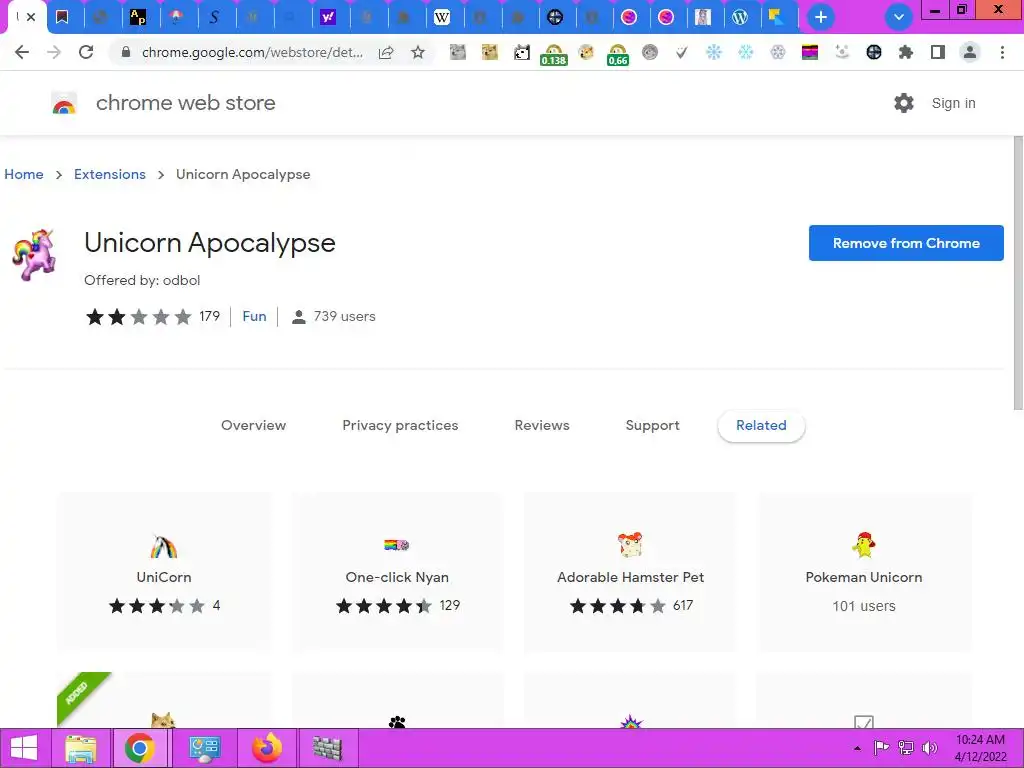Select the Related tab
The image size is (1024, 768).
(x=761, y=426)
